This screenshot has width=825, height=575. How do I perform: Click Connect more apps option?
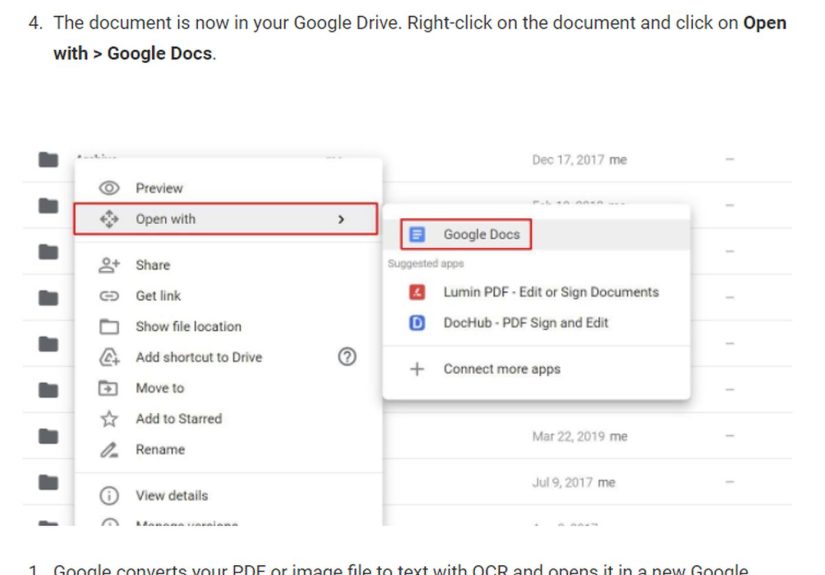[x=501, y=369]
